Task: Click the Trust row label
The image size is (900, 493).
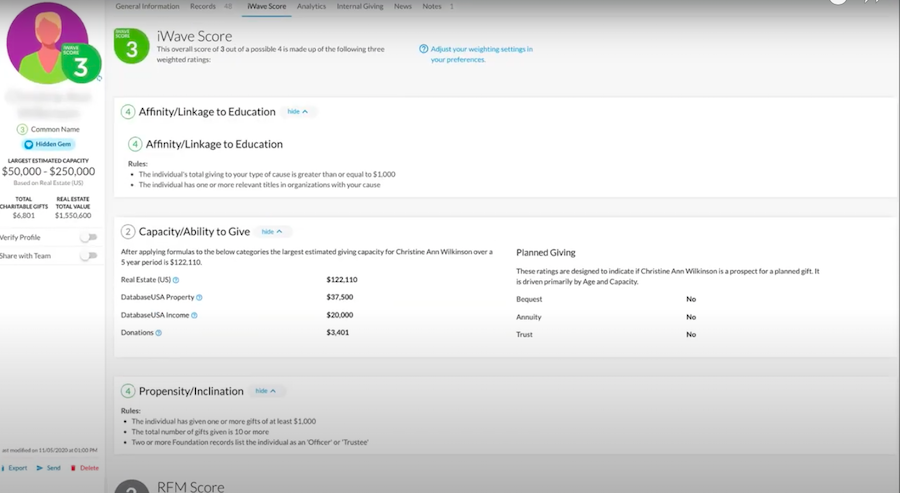Action: [524, 334]
